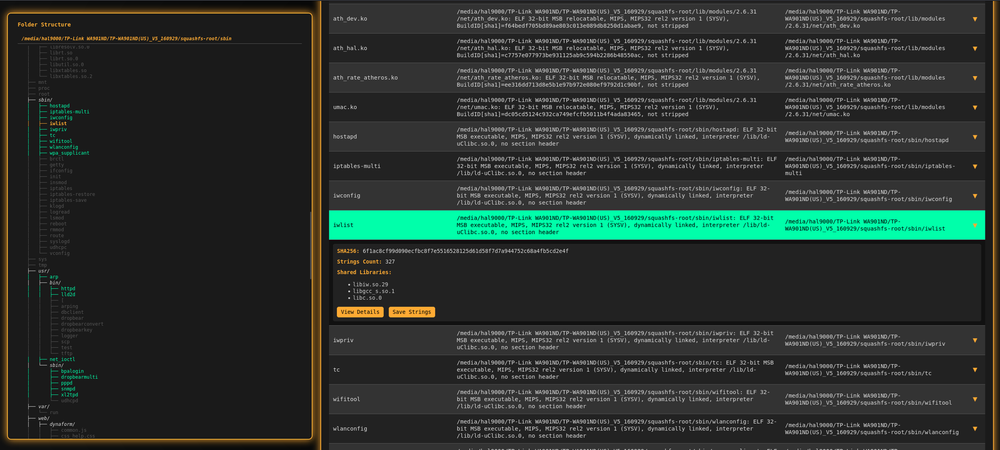The image size is (1000, 450).
Task: Expand the iptables-multi table row dropdown arrow
Action: 974,166
